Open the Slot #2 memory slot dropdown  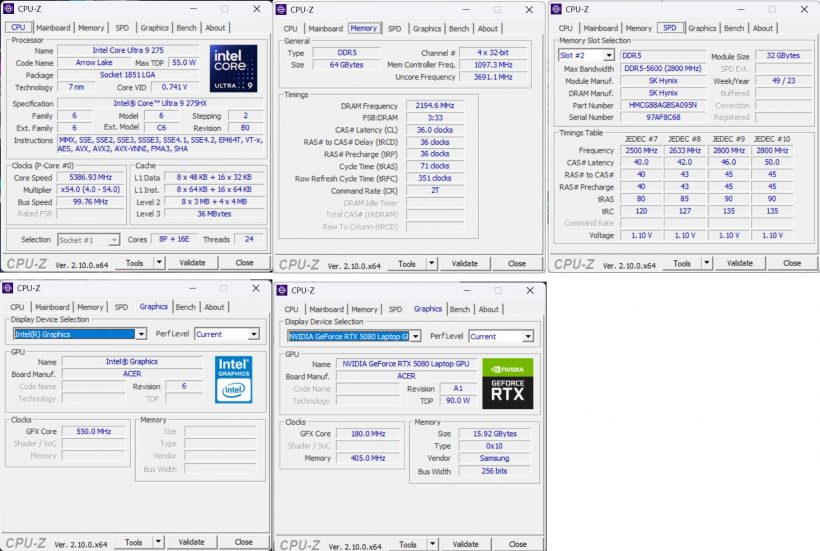pyautogui.click(x=609, y=55)
